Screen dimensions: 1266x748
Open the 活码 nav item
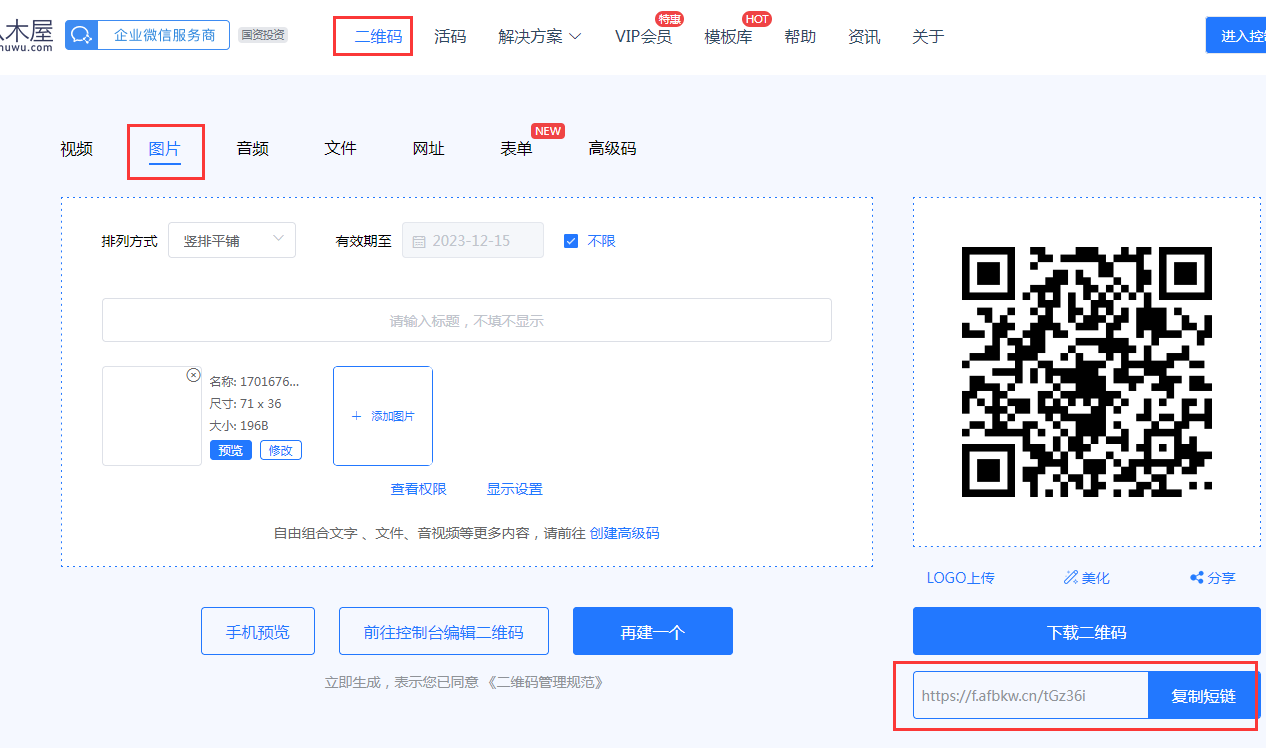click(x=450, y=37)
